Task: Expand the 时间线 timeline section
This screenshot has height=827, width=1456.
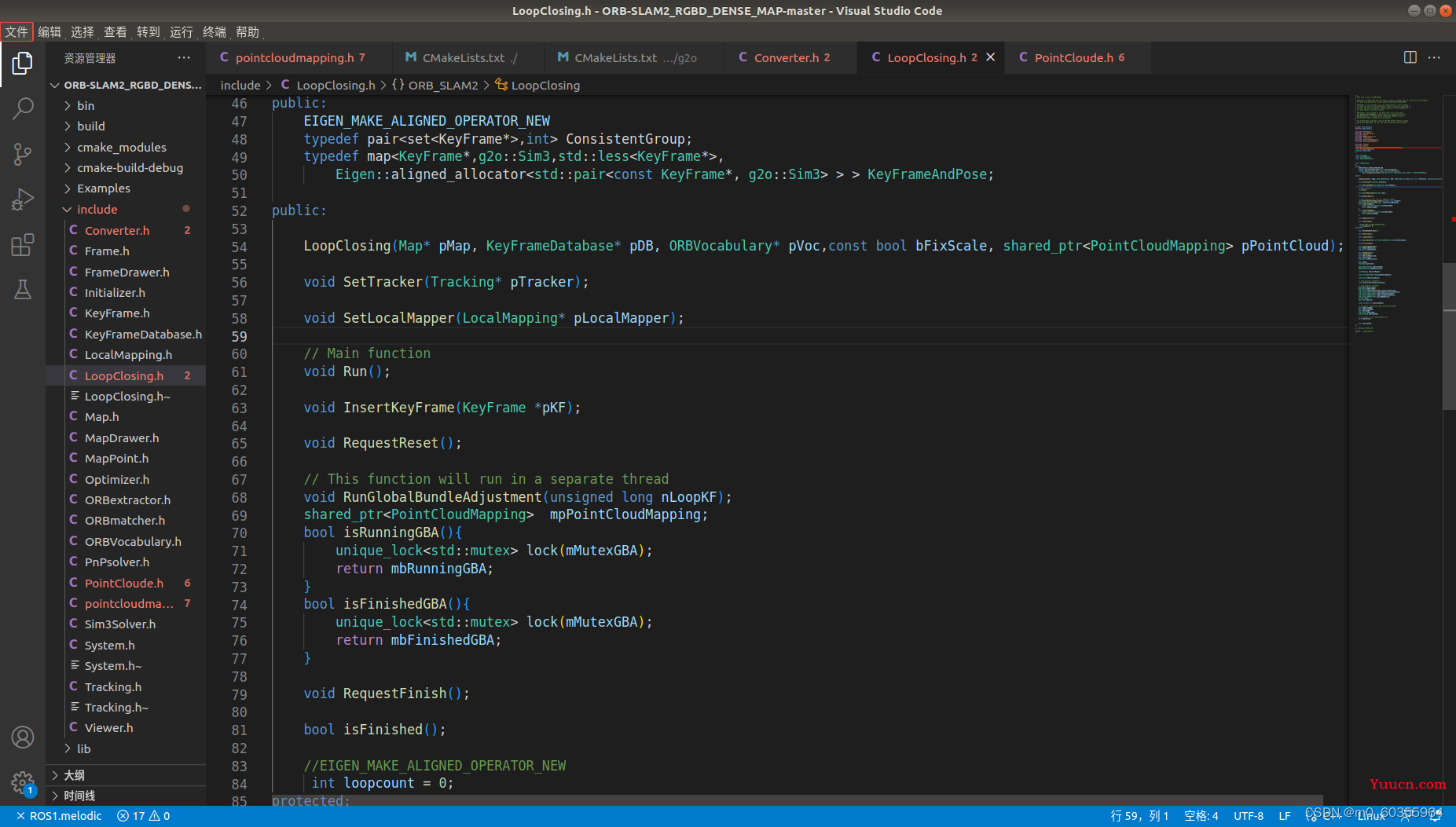Action: (126, 796)
